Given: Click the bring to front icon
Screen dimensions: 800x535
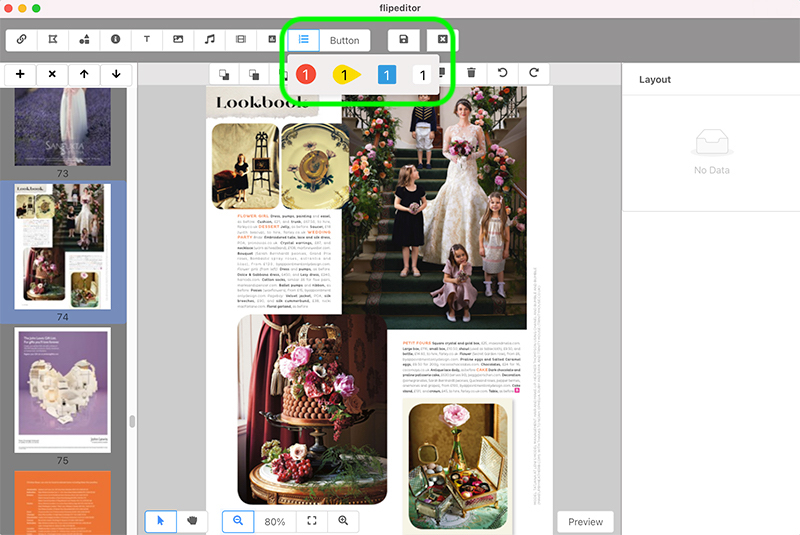Looking at the screenshot, I should pyautogui.click(x=224, y=74).
